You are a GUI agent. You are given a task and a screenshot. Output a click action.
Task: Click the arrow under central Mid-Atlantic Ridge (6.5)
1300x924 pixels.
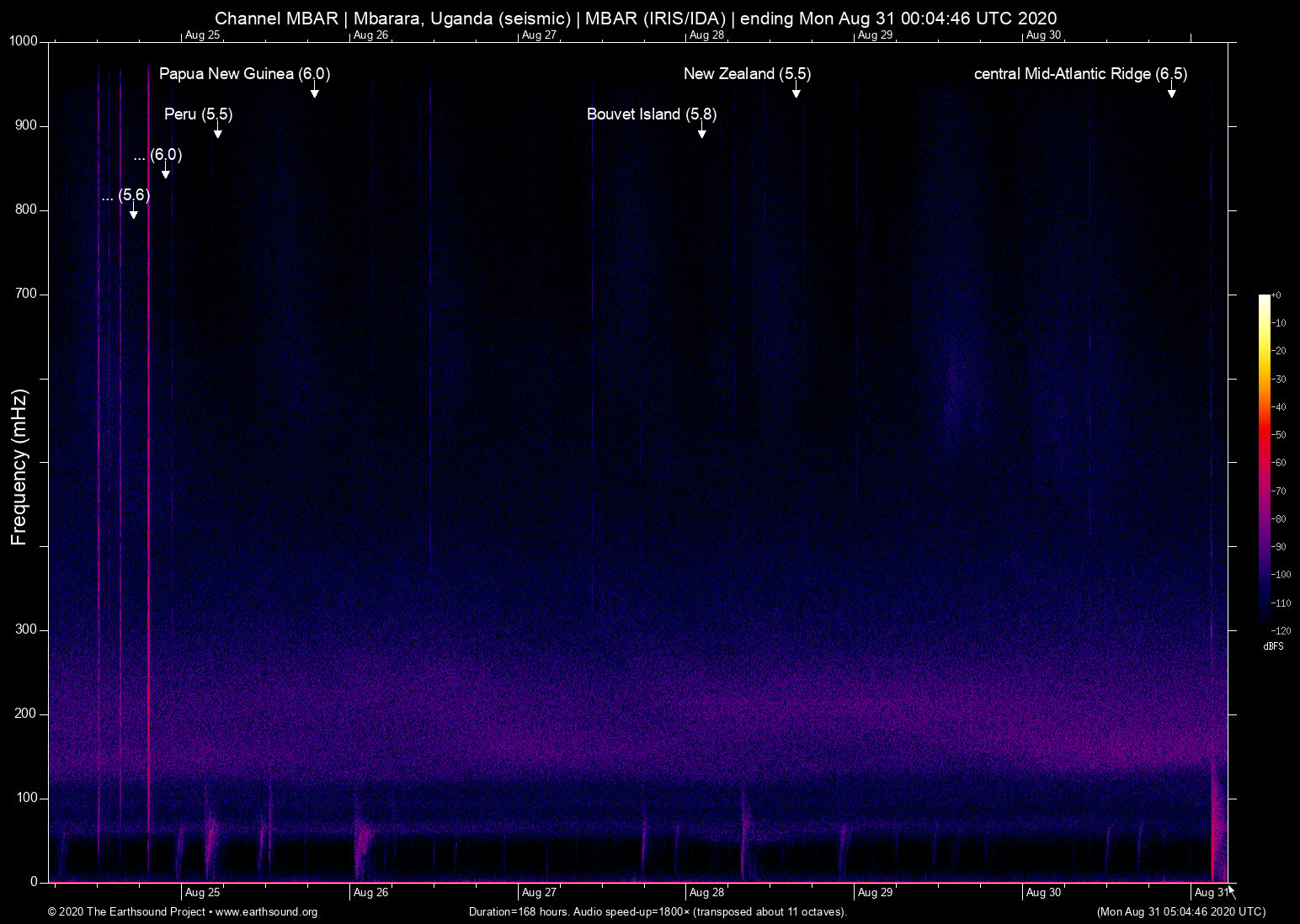click(x=1171, y=91)
